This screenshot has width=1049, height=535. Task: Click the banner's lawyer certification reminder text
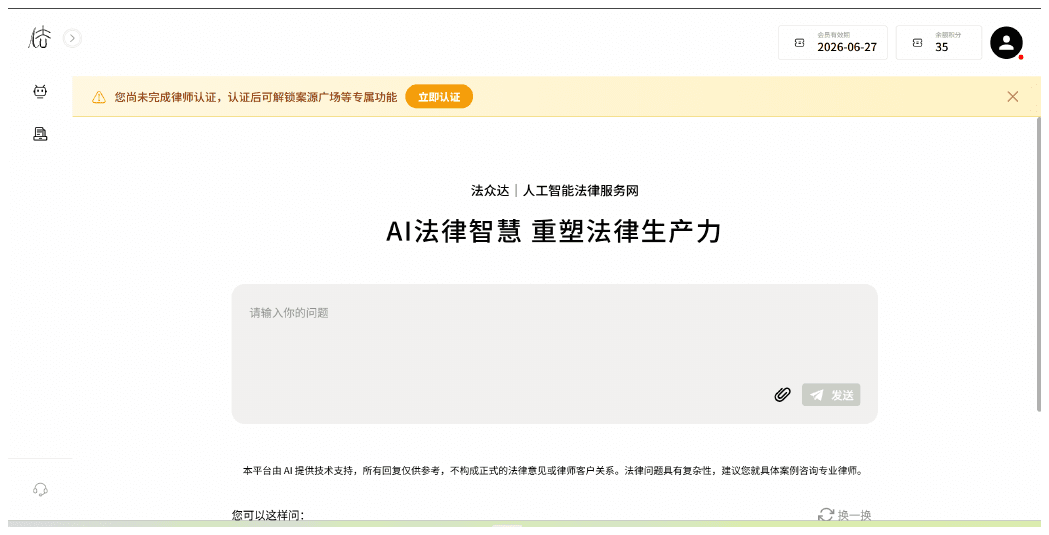coord(256,98)
